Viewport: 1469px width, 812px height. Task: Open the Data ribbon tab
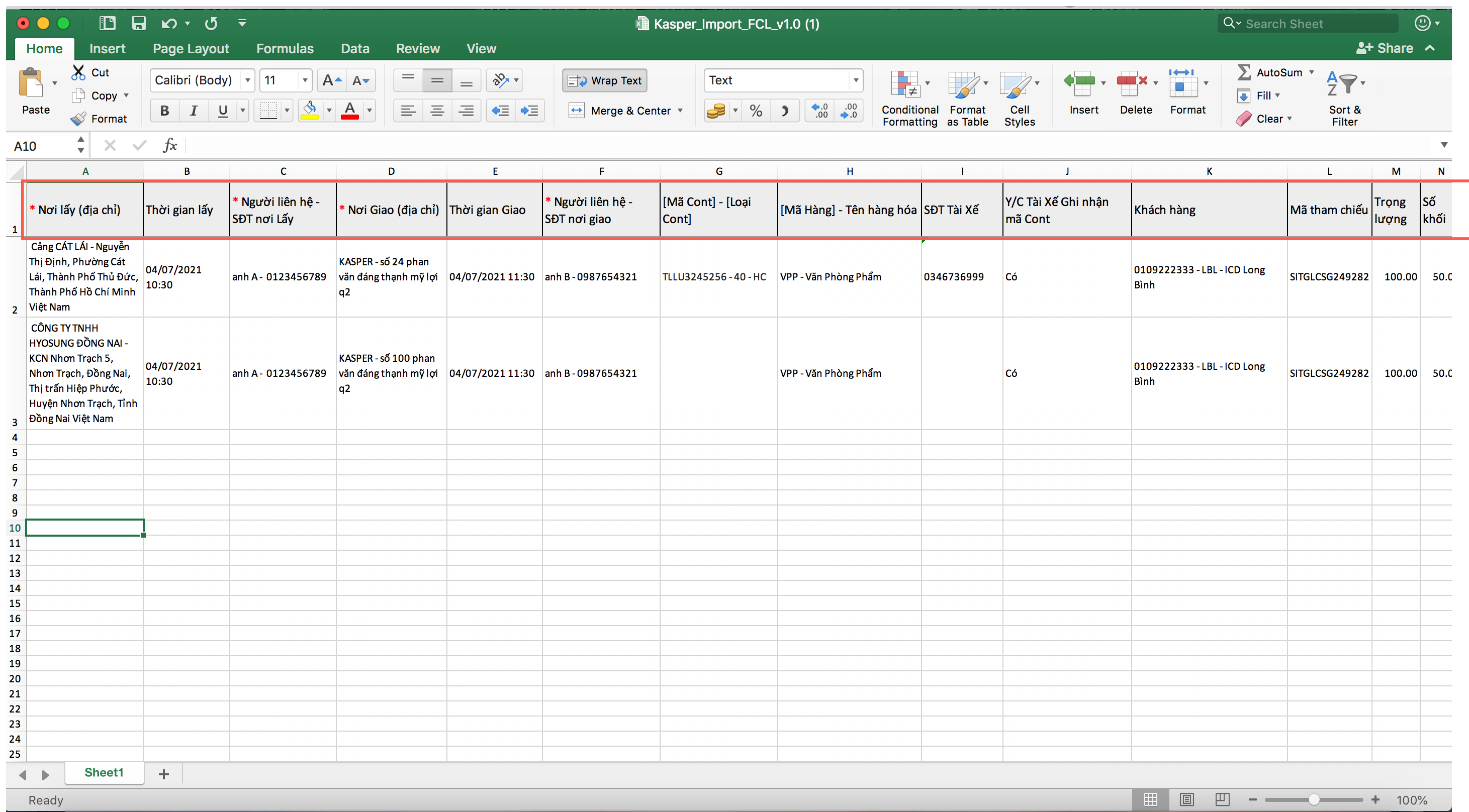point(355,48)
